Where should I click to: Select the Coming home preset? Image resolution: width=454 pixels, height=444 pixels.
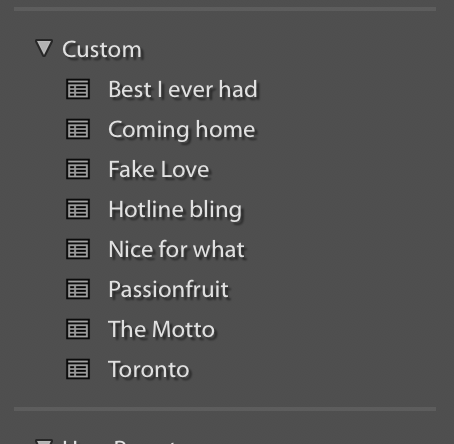182,130
